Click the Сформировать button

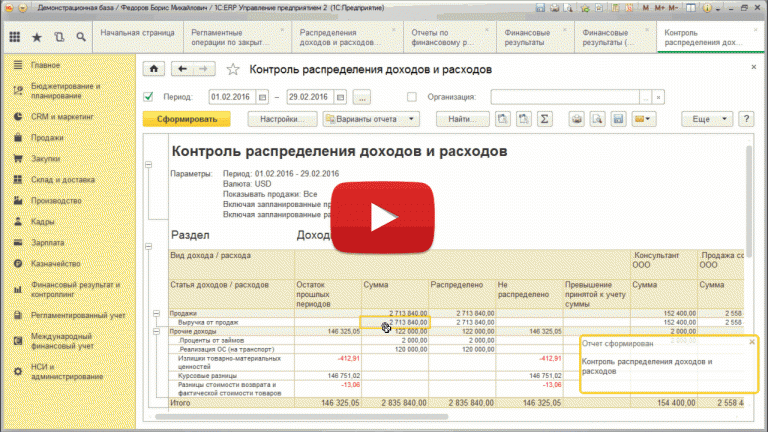coord(187,119)
